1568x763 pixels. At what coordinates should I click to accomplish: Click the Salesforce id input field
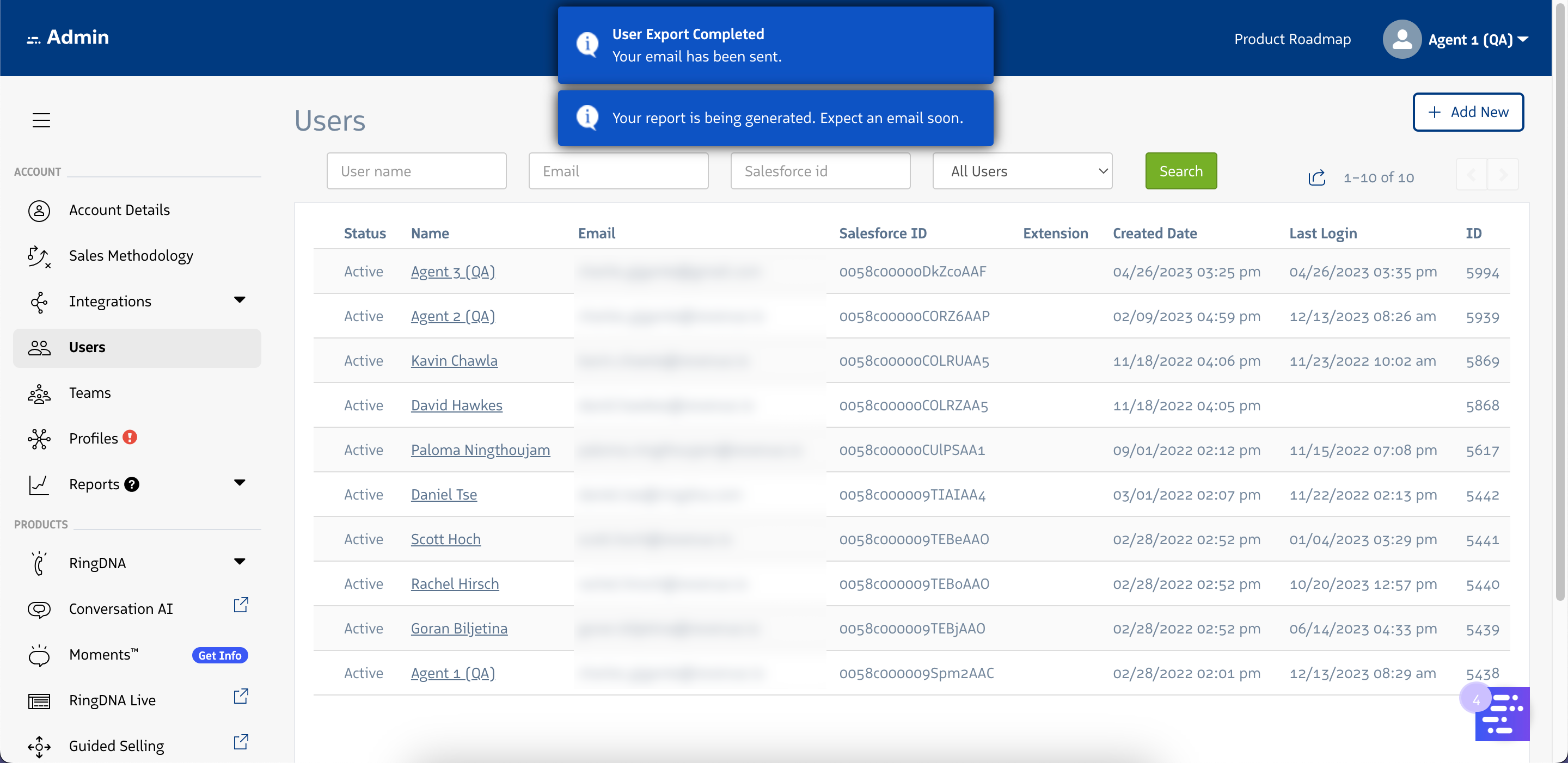pyautogui.click(x=820, y=171)
